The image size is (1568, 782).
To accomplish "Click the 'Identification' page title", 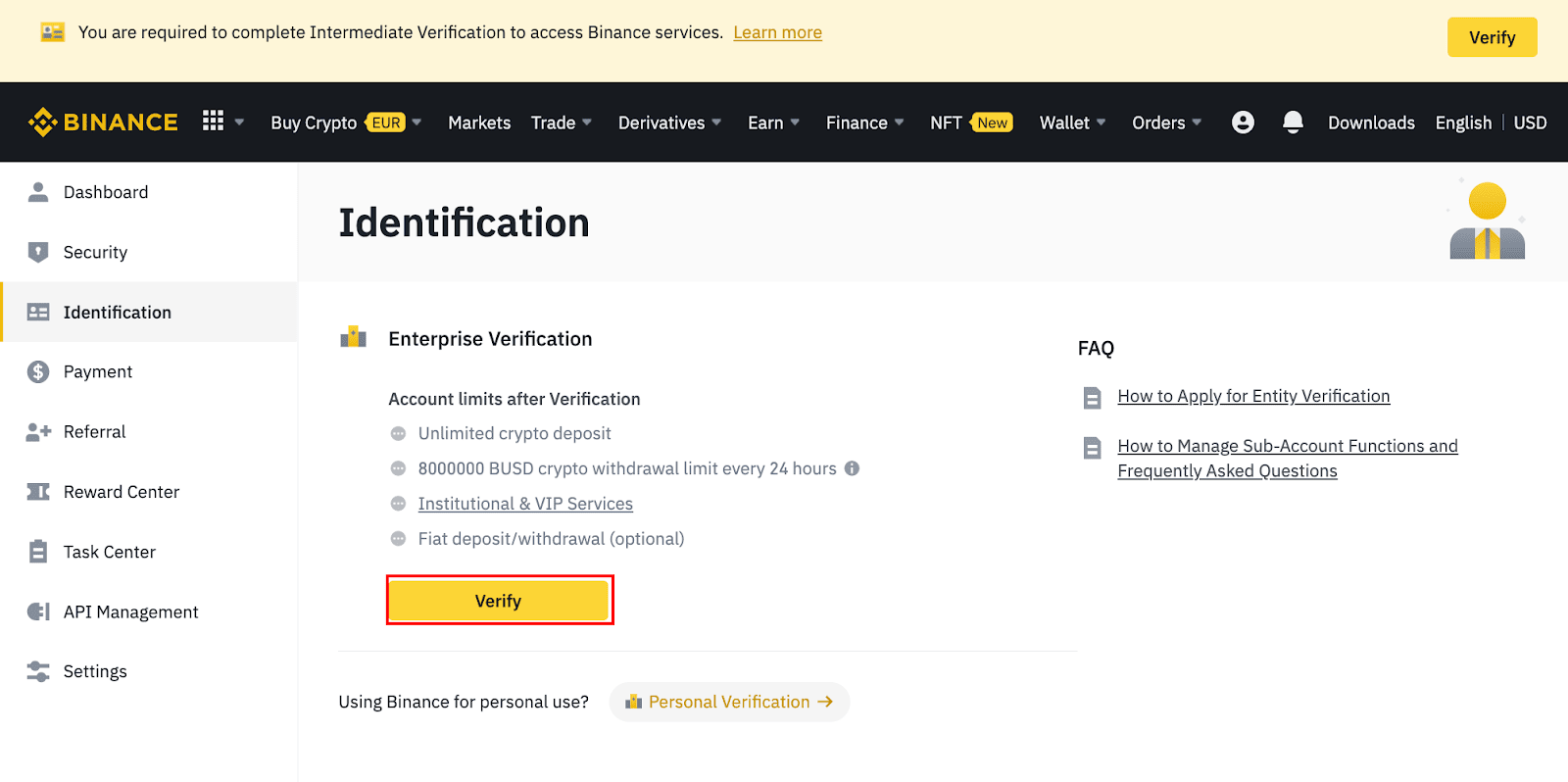I will tap(465, 222).
